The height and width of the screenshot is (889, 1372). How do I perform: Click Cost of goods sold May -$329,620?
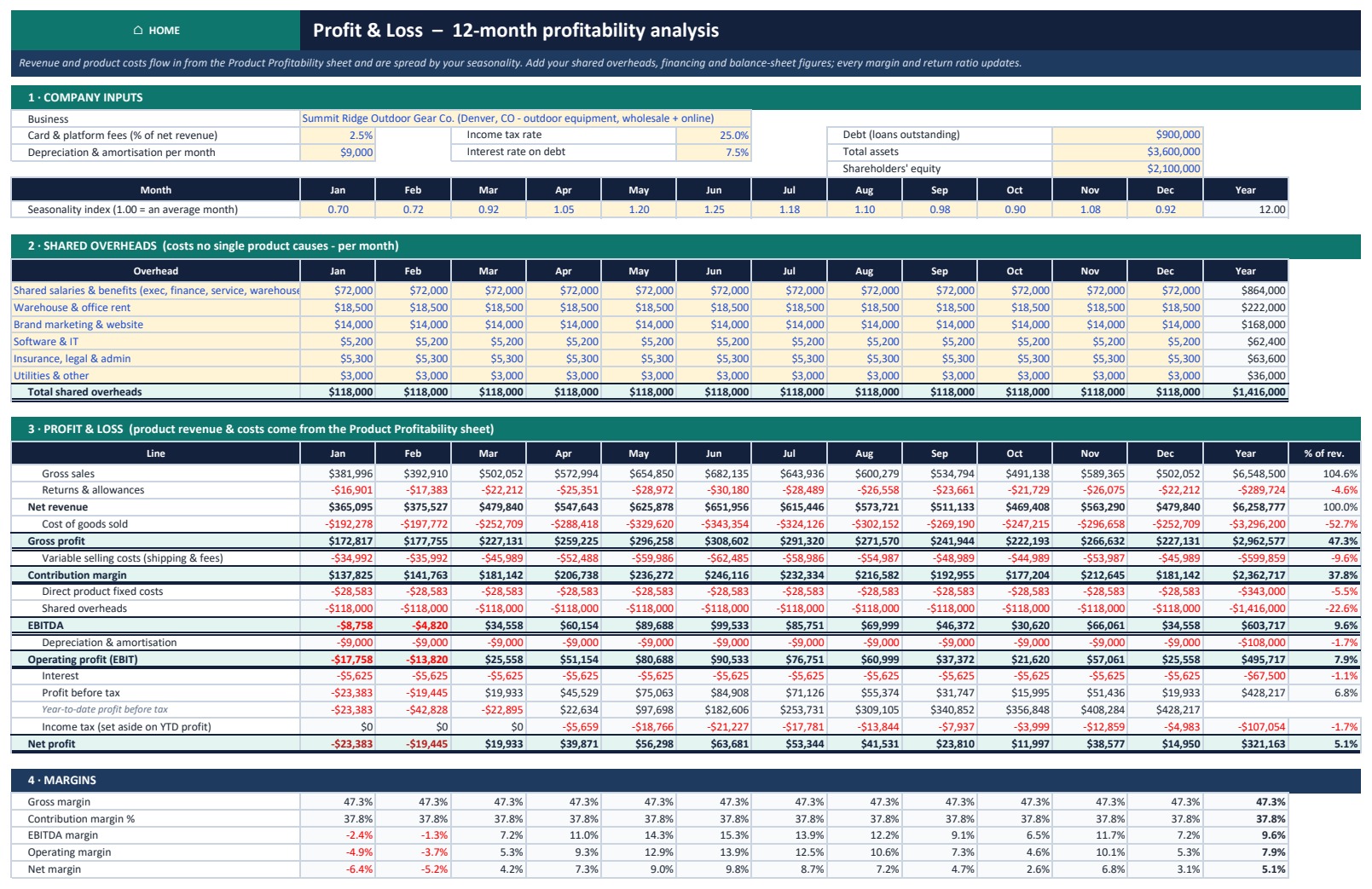coord(639,524)
